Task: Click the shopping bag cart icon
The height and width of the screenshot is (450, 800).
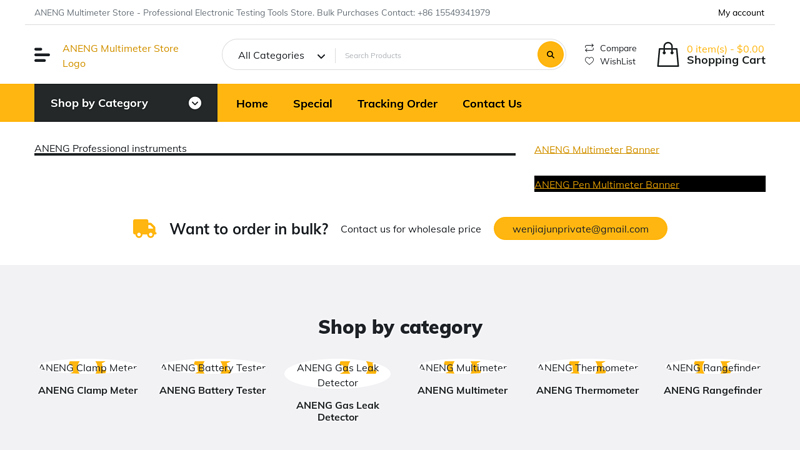Action: point(667,55)
